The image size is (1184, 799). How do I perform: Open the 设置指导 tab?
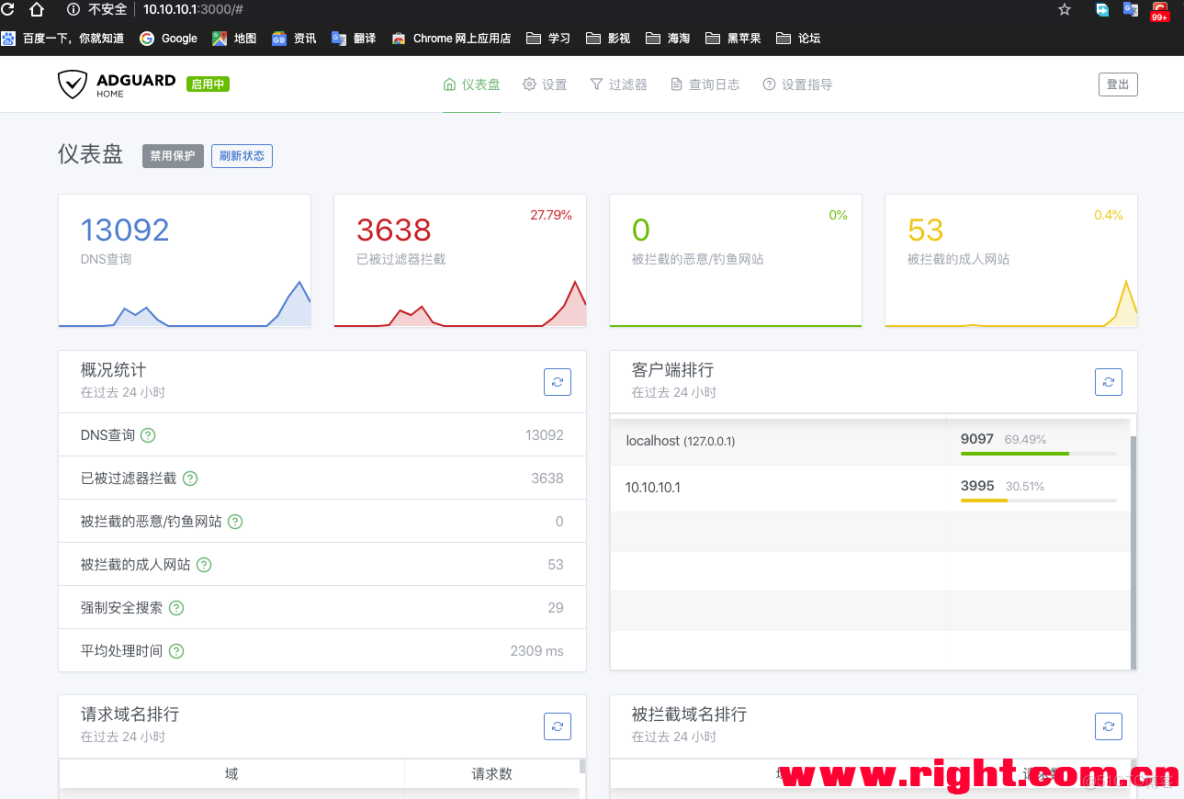tap(797, 84)
